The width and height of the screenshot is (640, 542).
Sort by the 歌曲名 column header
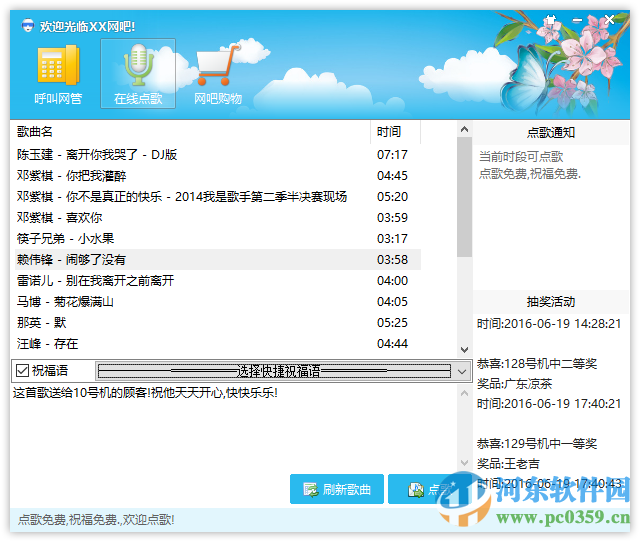point(190,132)
